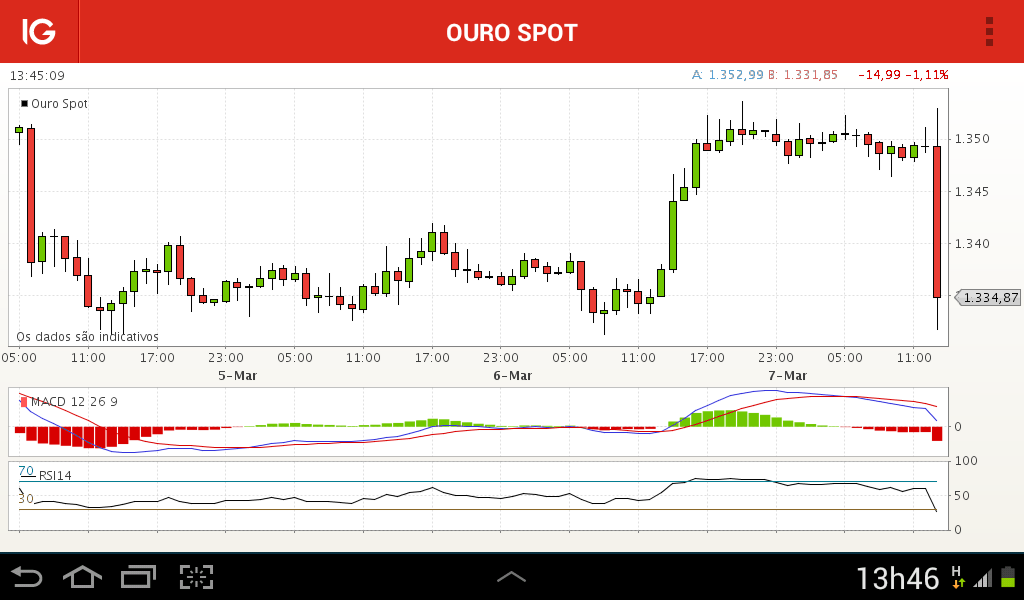This screenshot has width=1024, height=600.
Task: Open the 13h46 clock
Action: (x=897, y=578)
